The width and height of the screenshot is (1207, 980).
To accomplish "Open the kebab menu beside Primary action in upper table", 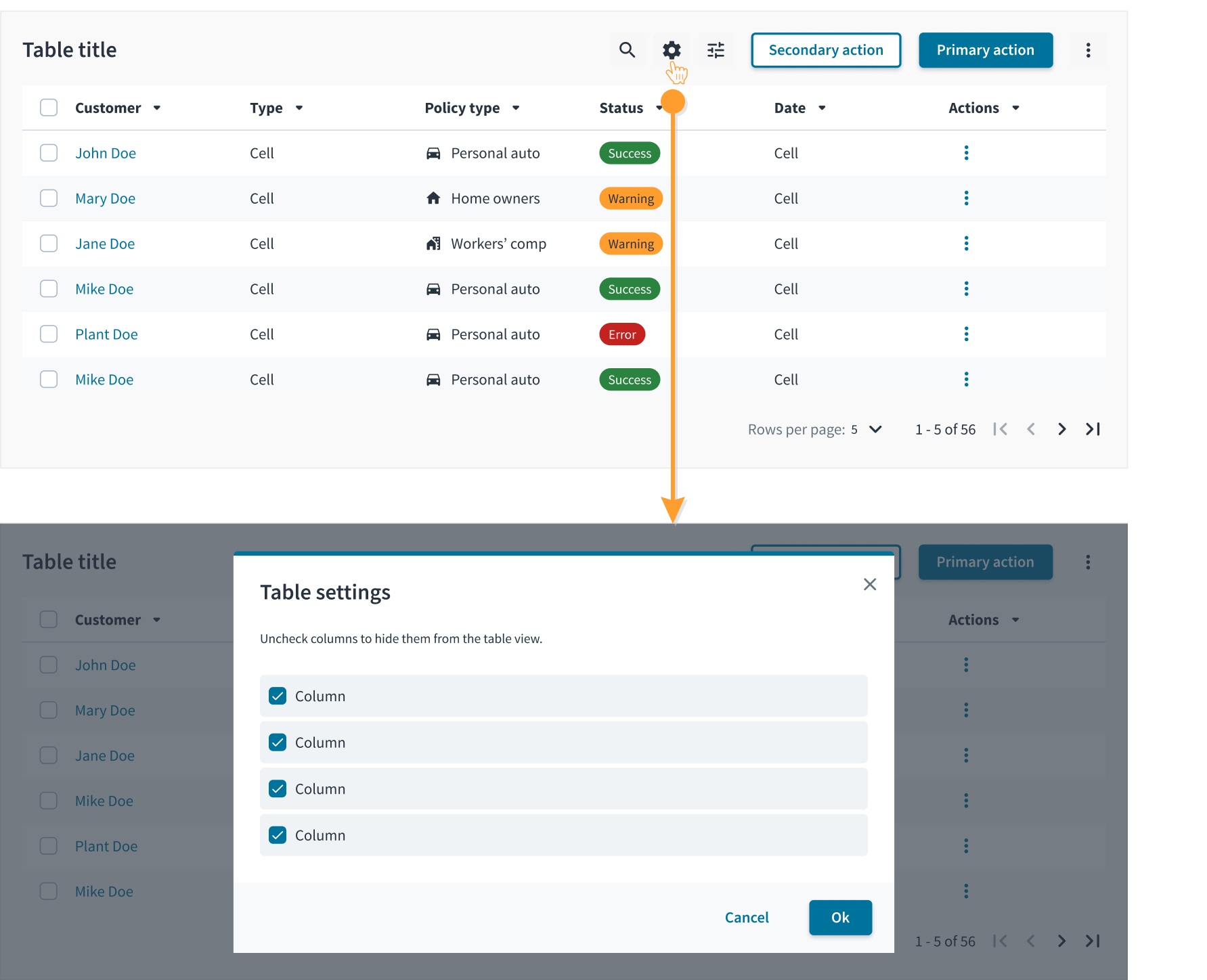I will 1089,50.
